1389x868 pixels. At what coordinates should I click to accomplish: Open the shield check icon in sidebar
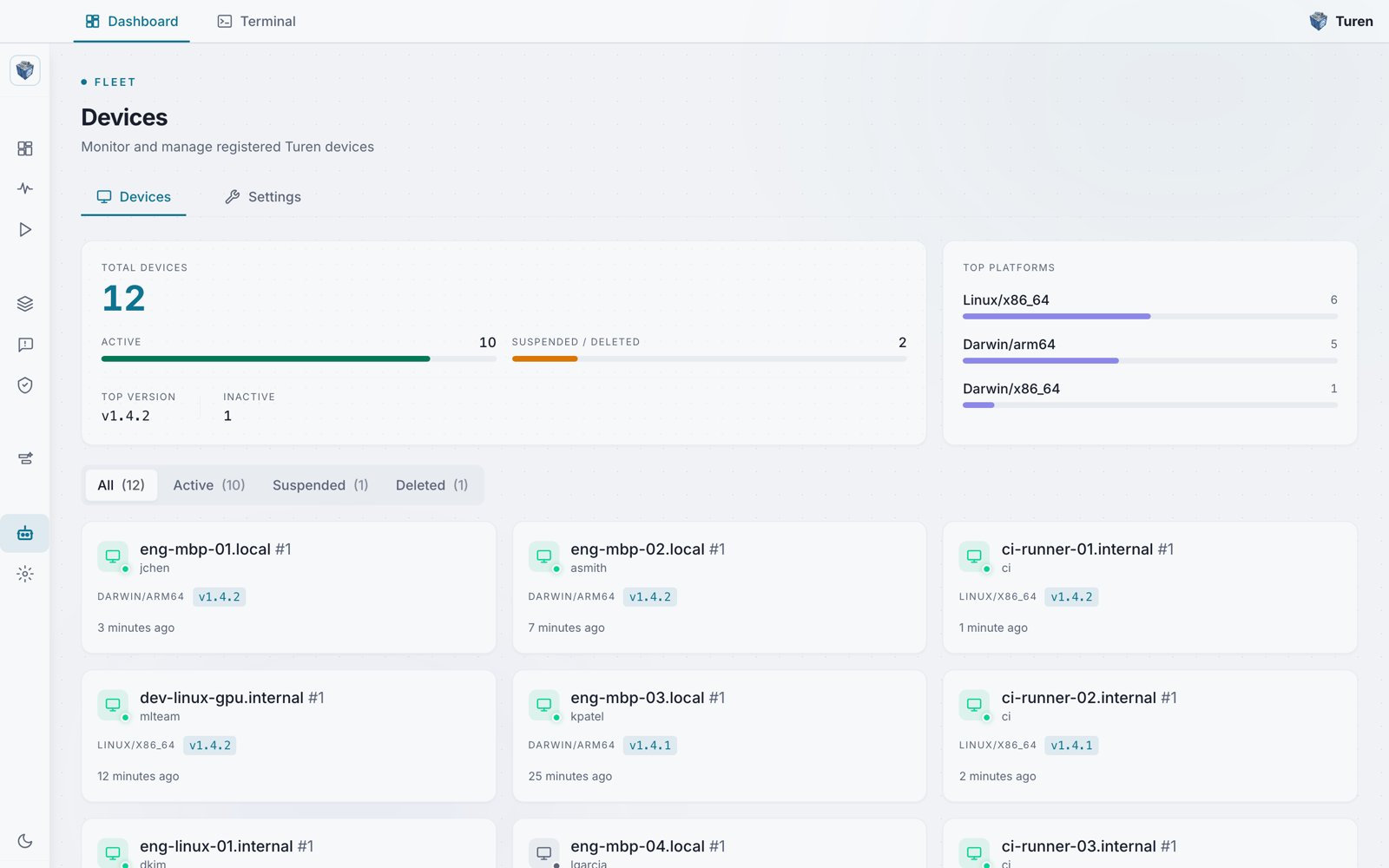point(25,385)
